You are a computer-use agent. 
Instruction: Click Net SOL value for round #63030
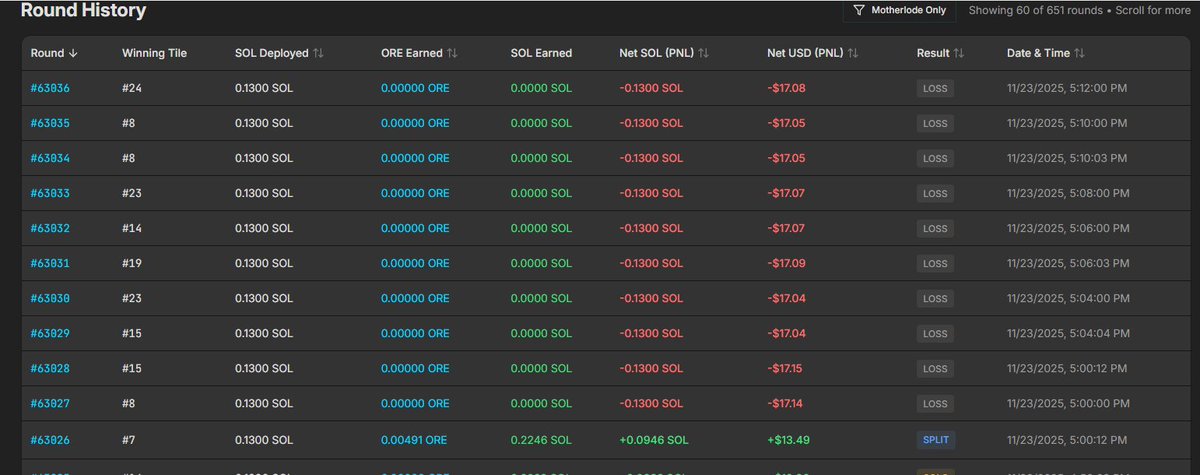pos(652,298)
